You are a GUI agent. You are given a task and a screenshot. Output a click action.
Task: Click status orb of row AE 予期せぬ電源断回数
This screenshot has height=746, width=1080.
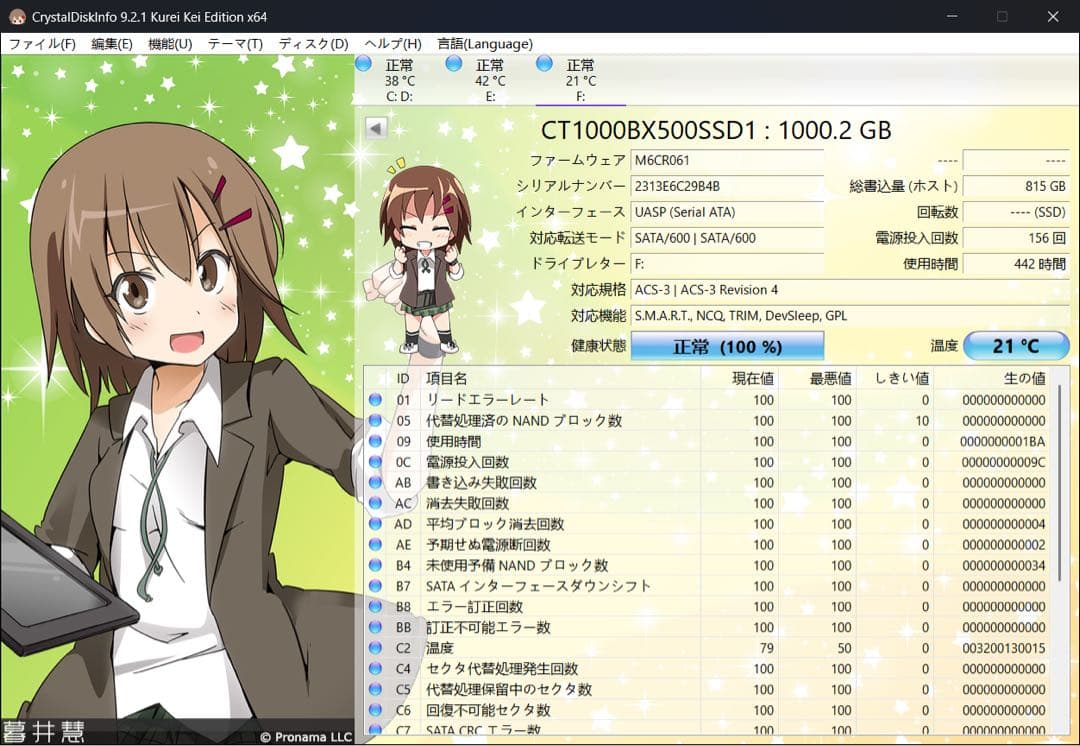click(x=375, y=544)
